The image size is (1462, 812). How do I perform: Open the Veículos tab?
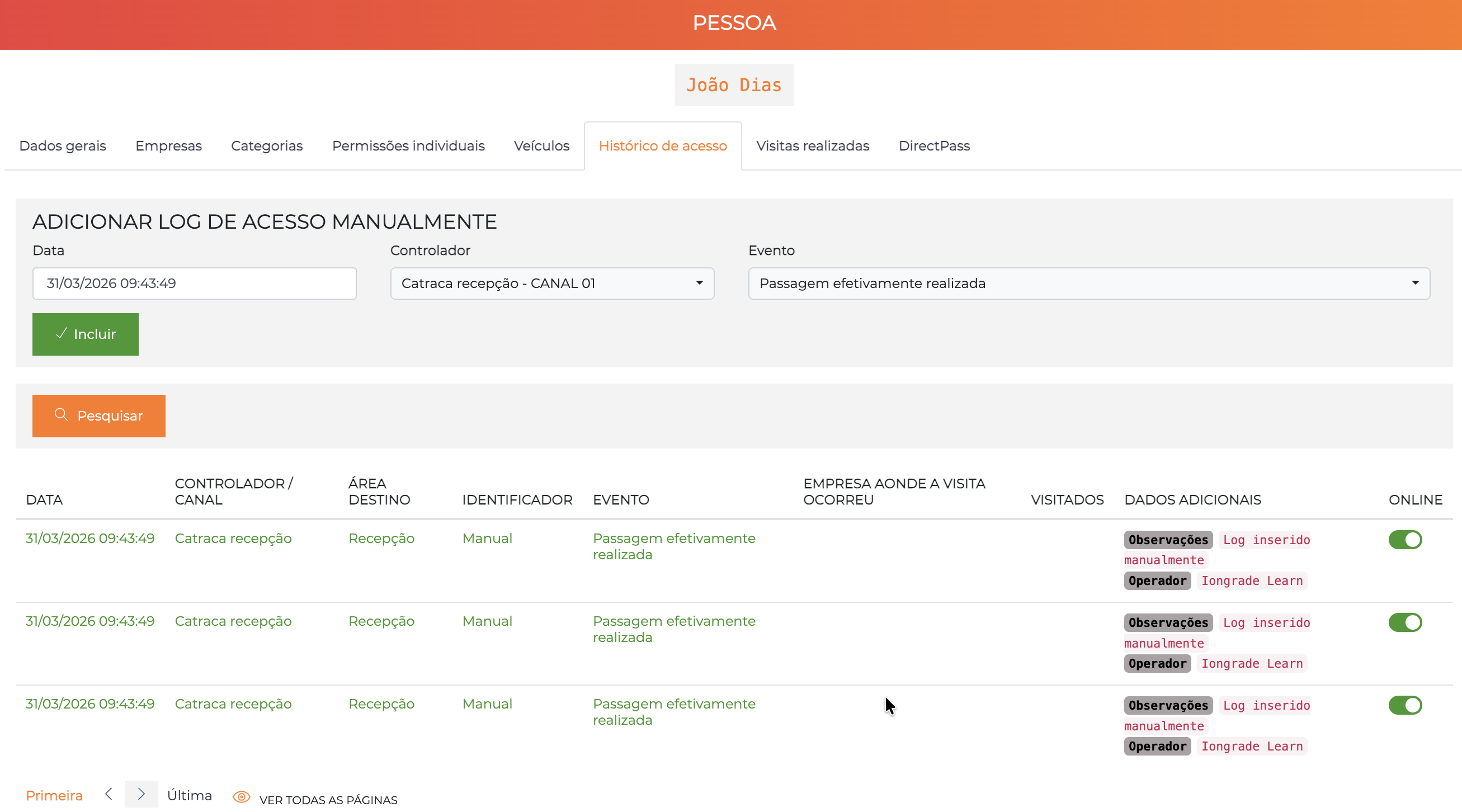[x=541, y=146]
